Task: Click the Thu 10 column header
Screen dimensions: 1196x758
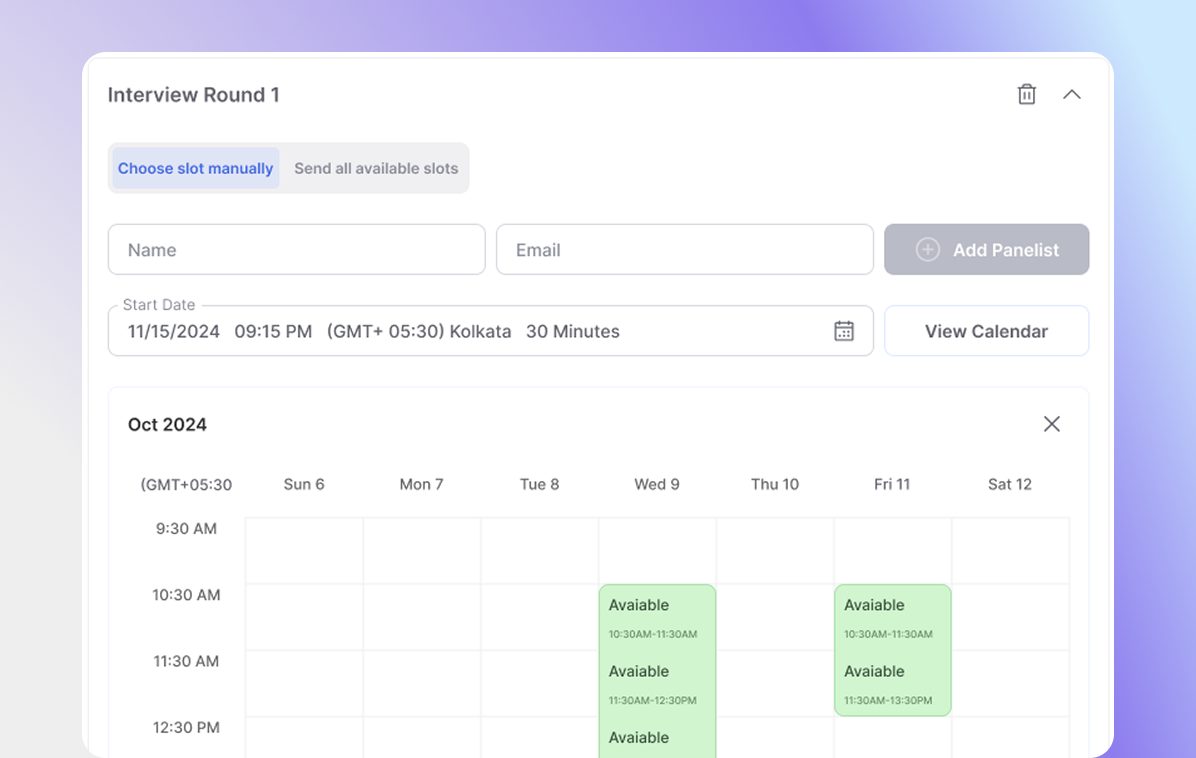Action: click(775, 484)
